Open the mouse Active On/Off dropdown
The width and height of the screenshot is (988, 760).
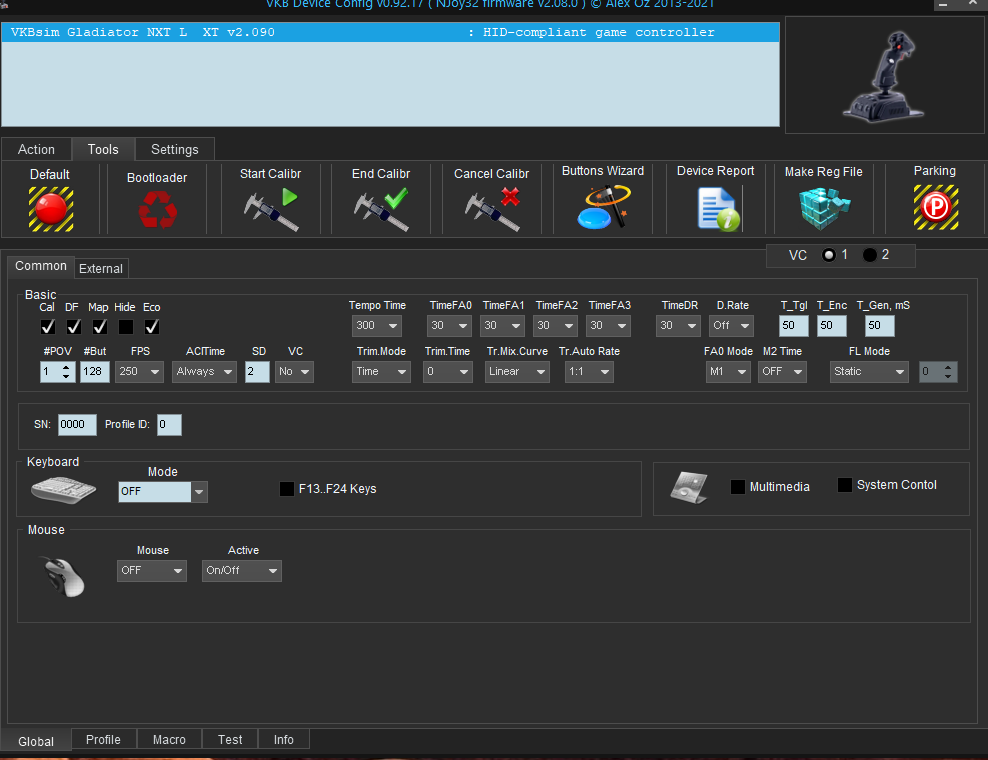point(242,571)
